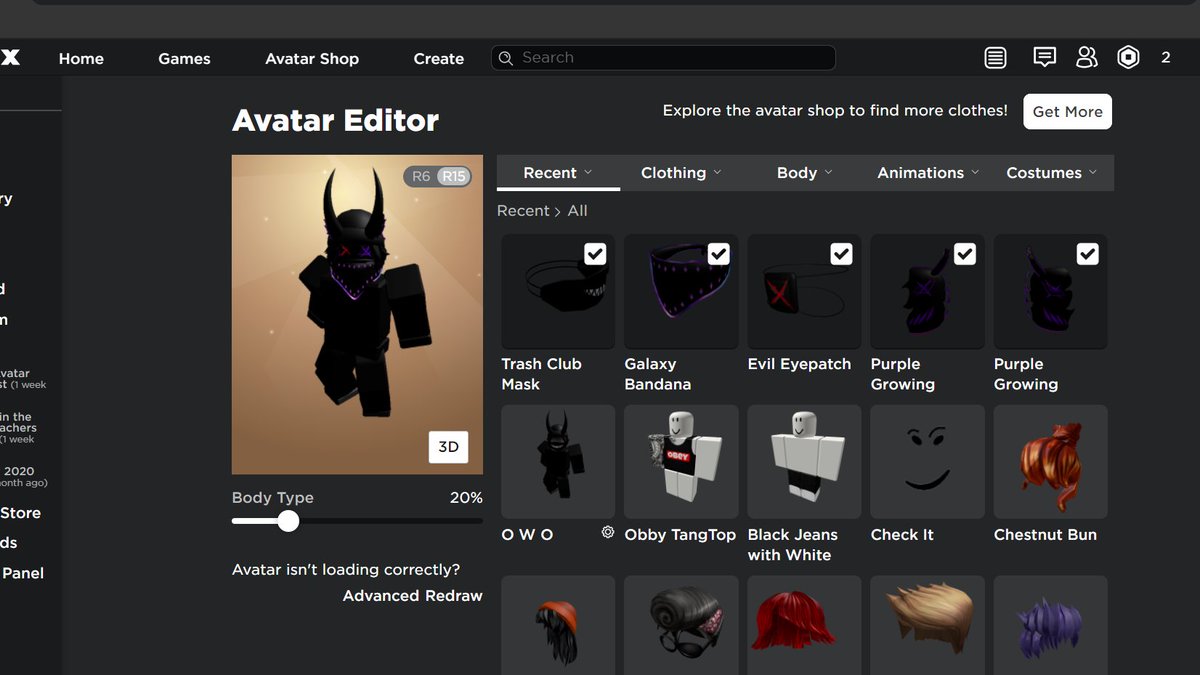Open the chat messages icon
This screenshot has height=675, width=1200.
[1044, 57]
